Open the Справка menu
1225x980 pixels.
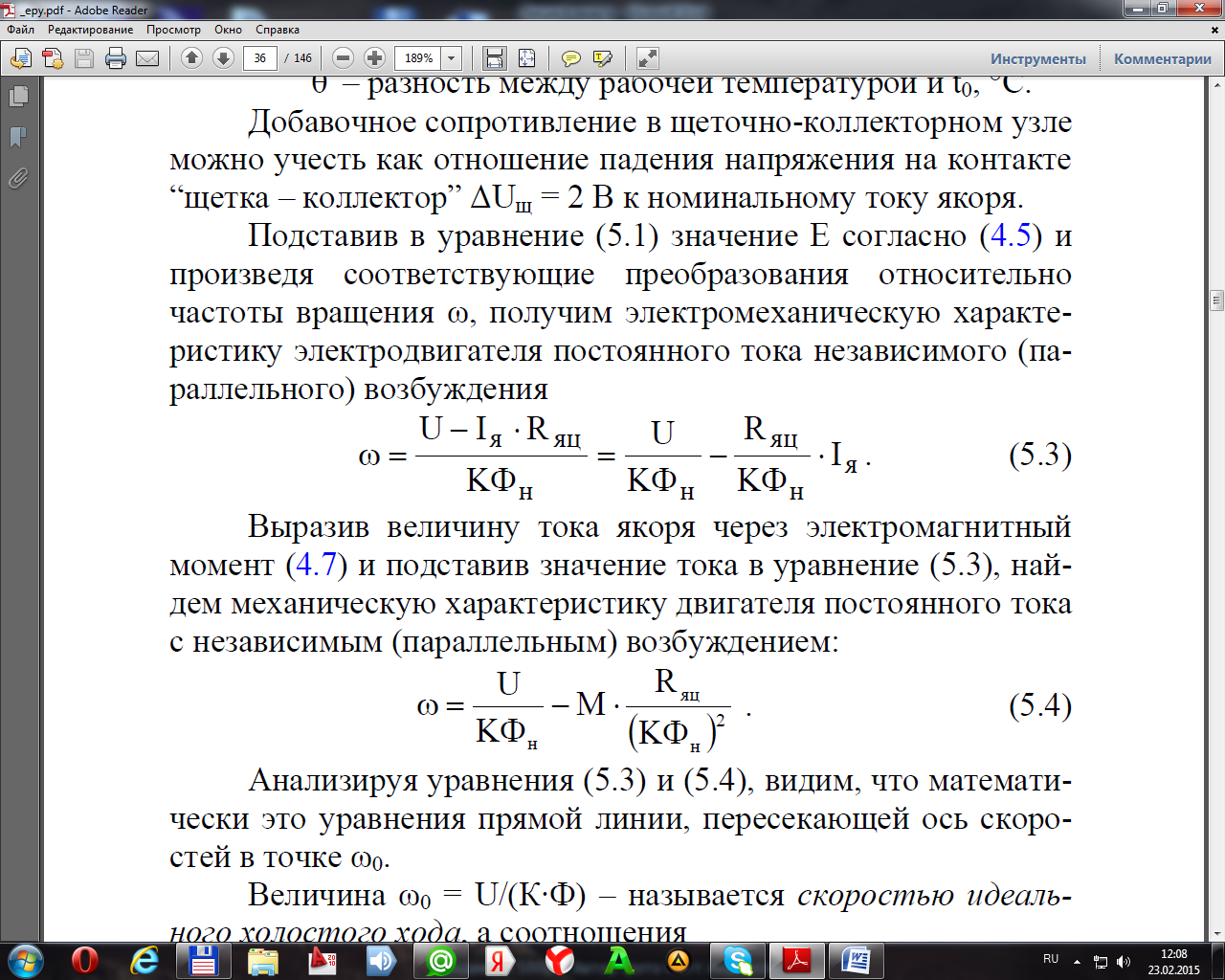pyautogui.click(x=278, y=30)
